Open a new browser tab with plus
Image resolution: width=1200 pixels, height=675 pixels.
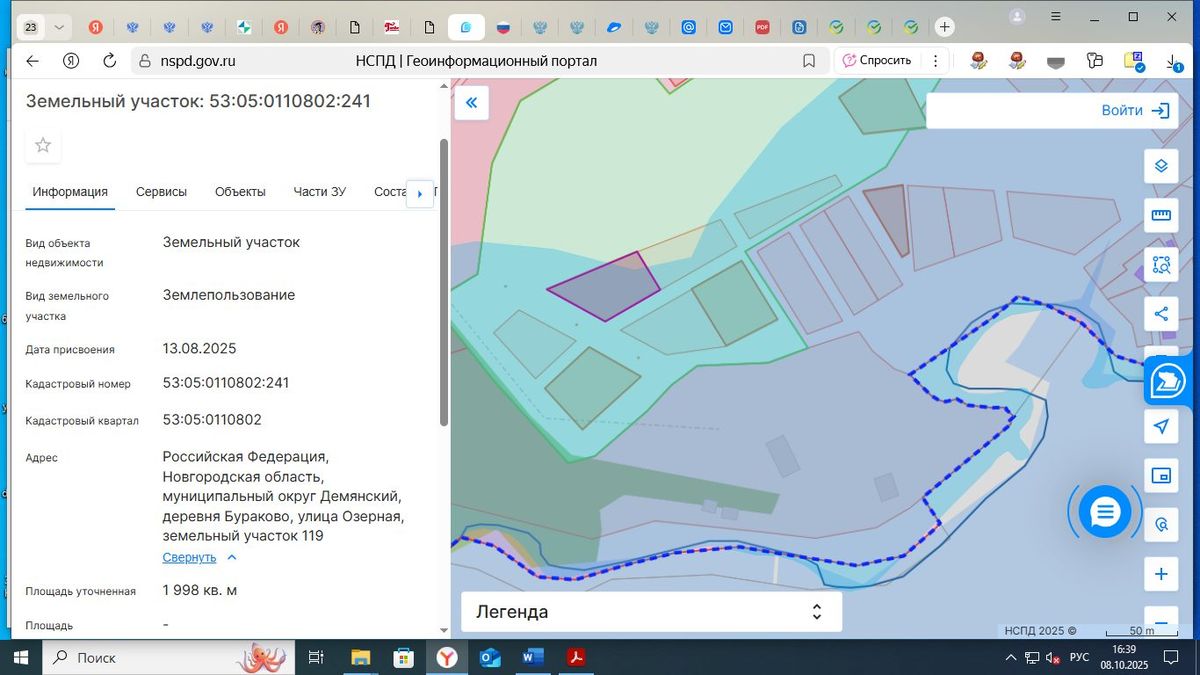coord(945,27)
